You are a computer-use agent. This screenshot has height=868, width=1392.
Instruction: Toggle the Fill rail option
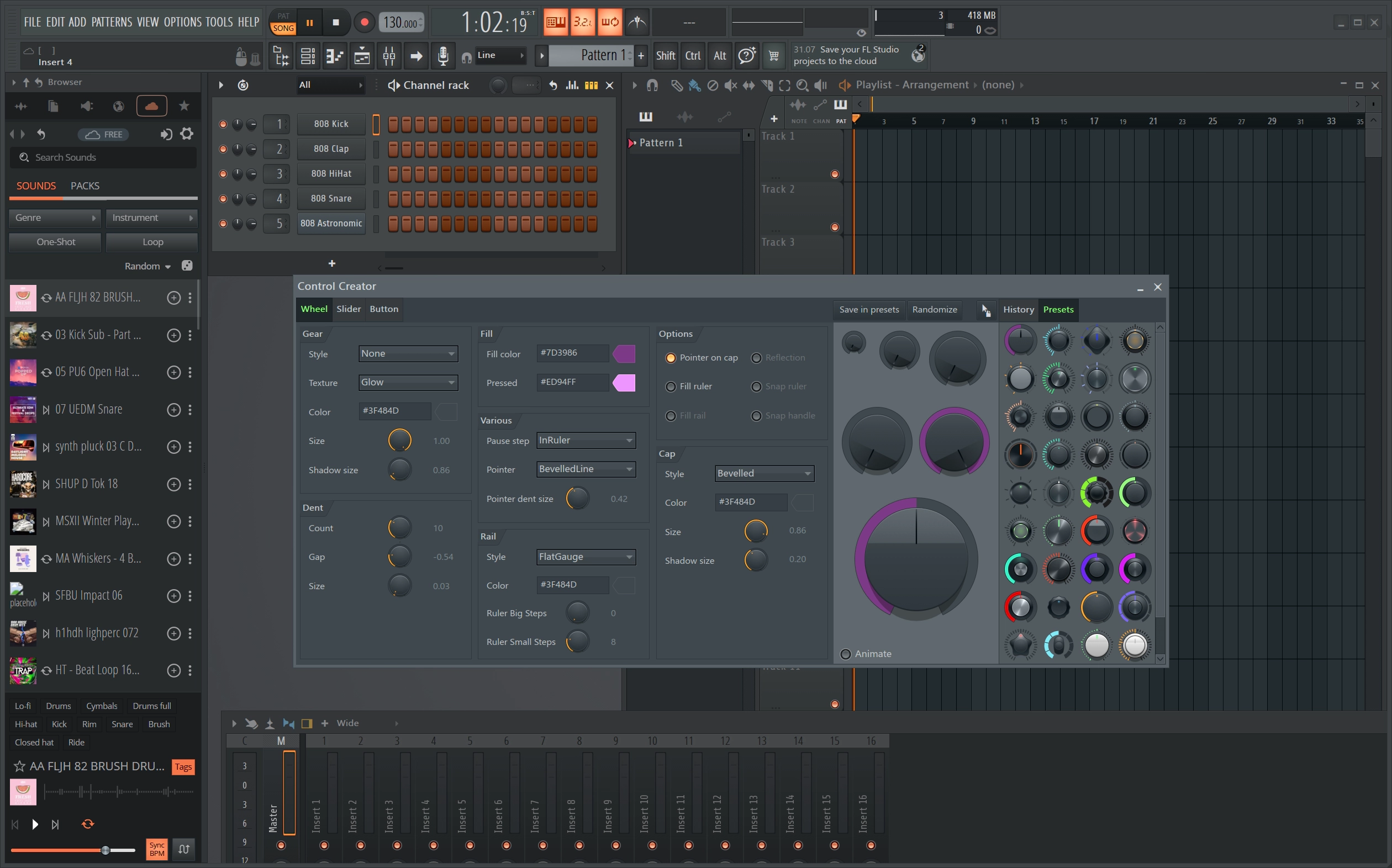click(670, 416)
